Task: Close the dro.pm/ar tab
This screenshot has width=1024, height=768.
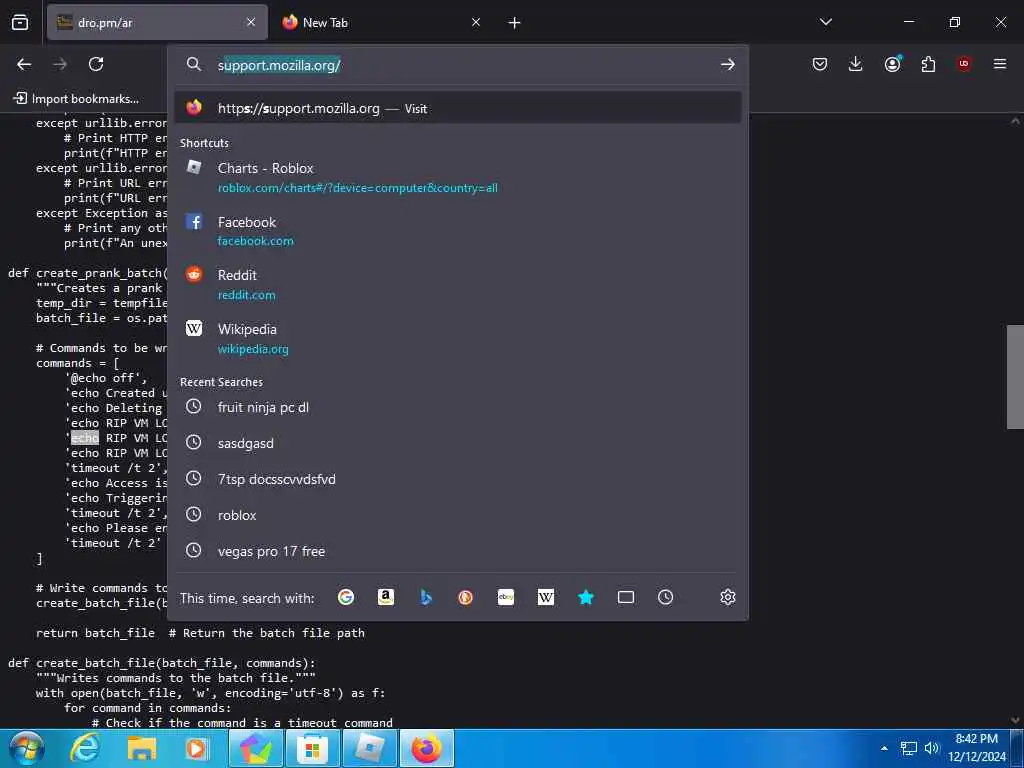Action: (251, 22)
